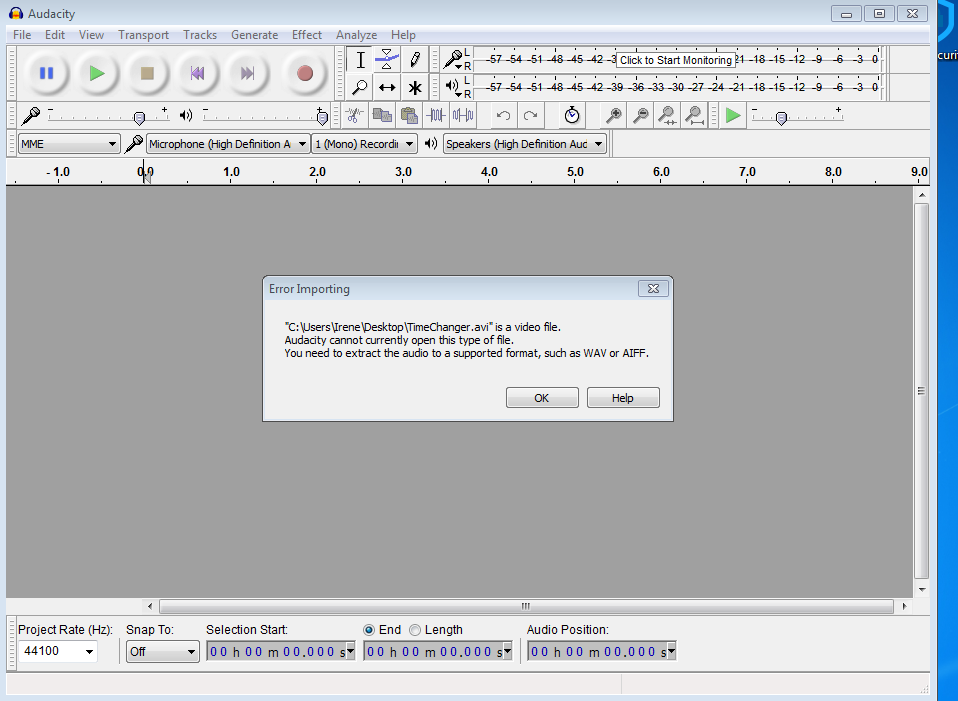
Task: Open the Speakers playback device dropdown
Action: 525,144
